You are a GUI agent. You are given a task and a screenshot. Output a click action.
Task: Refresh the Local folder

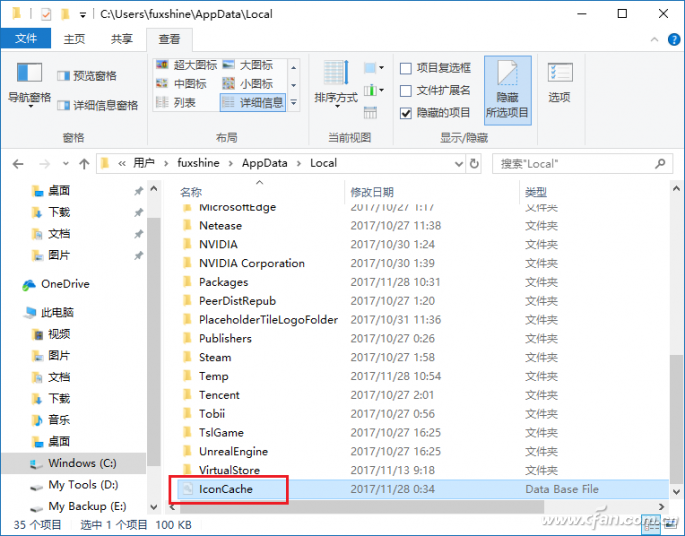pos(474,164)
